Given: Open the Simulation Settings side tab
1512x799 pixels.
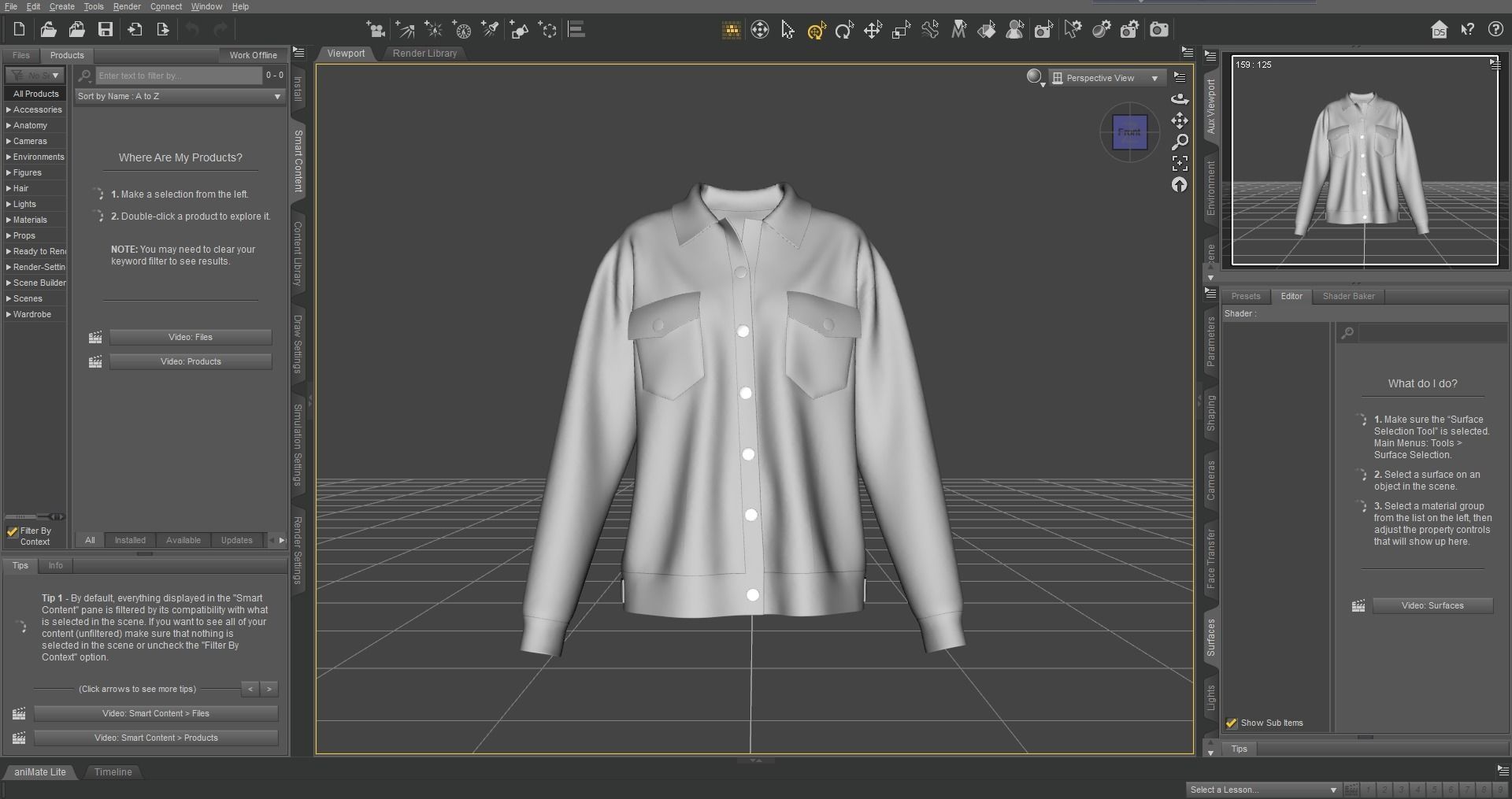Looking at the screenshot, I should click(x=298, y=445).
